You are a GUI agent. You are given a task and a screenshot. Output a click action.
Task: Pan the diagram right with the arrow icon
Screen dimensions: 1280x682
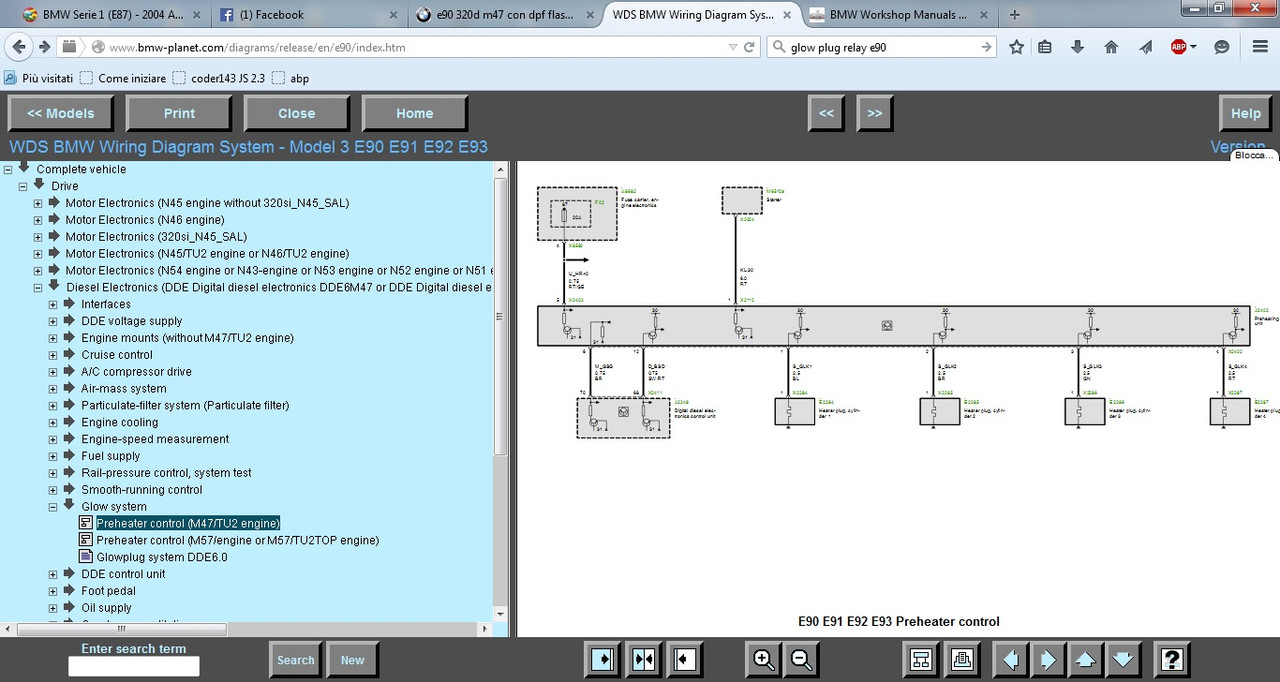1048,660
